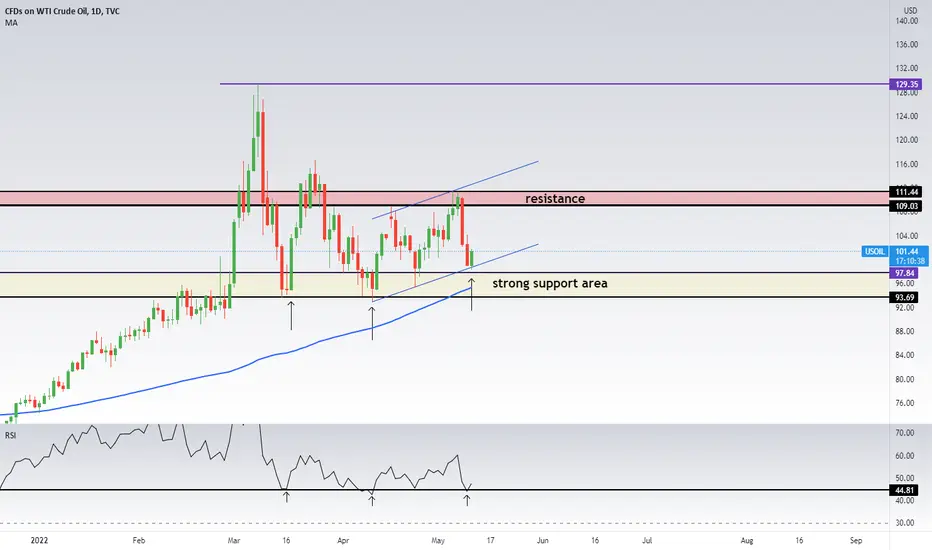Click the May label on the time axis
Image resolution: width=932 pixels, height=550 pixels.
click(x=438, y=540)
